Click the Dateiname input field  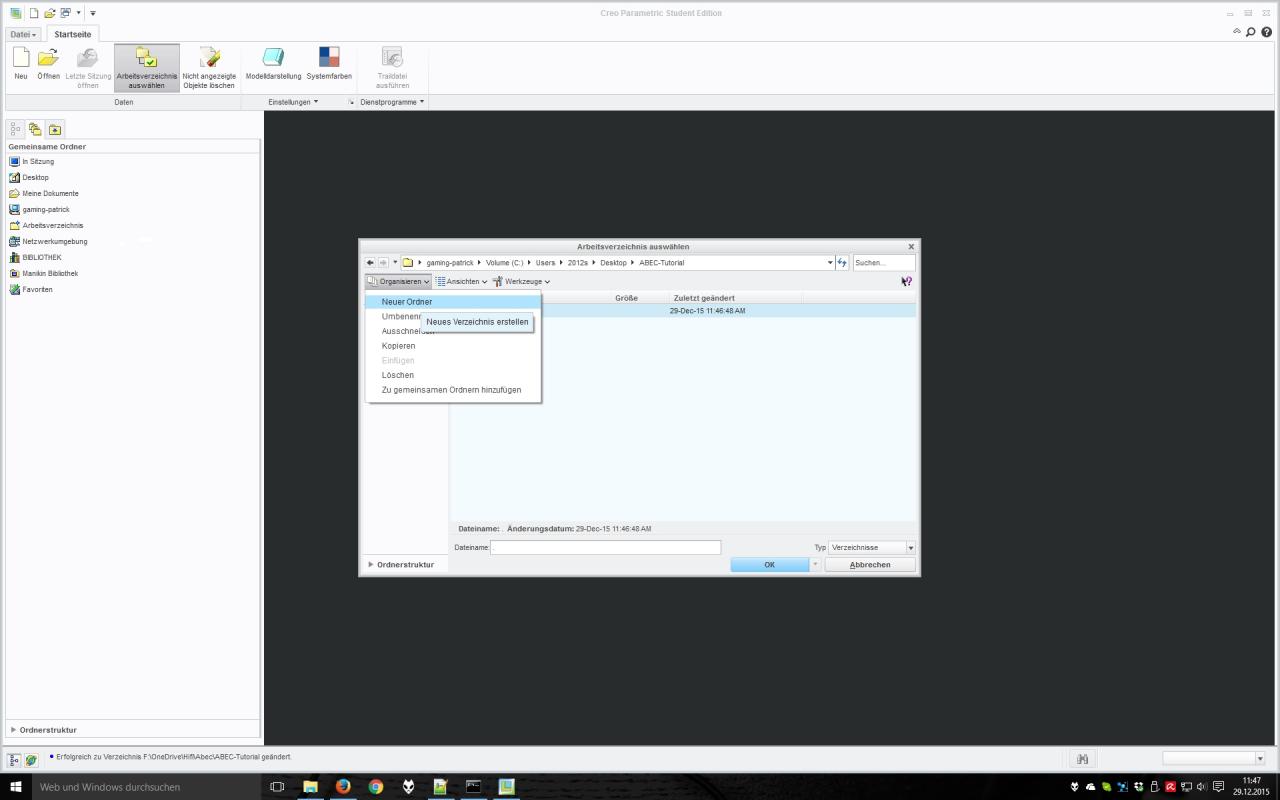pos(605,548)
